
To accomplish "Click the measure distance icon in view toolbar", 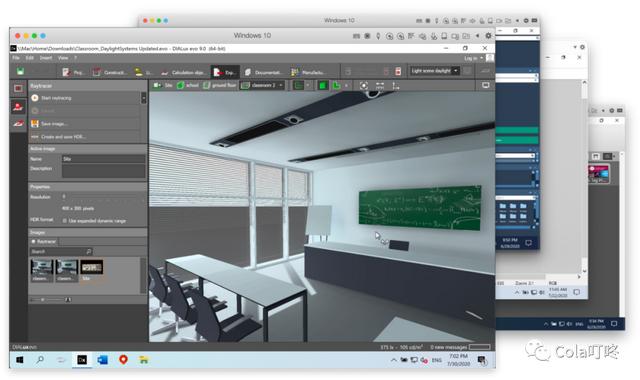I will click(x=380, y=86).
